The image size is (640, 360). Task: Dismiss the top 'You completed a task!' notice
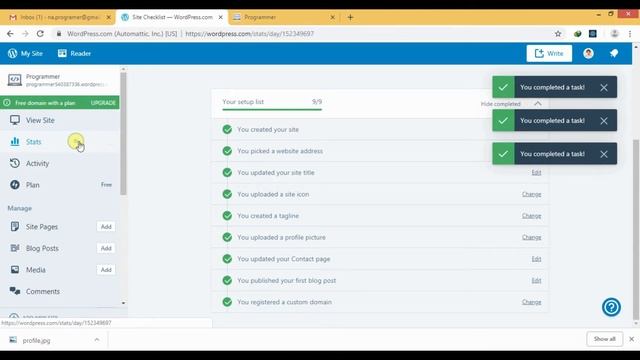[604, 87]
